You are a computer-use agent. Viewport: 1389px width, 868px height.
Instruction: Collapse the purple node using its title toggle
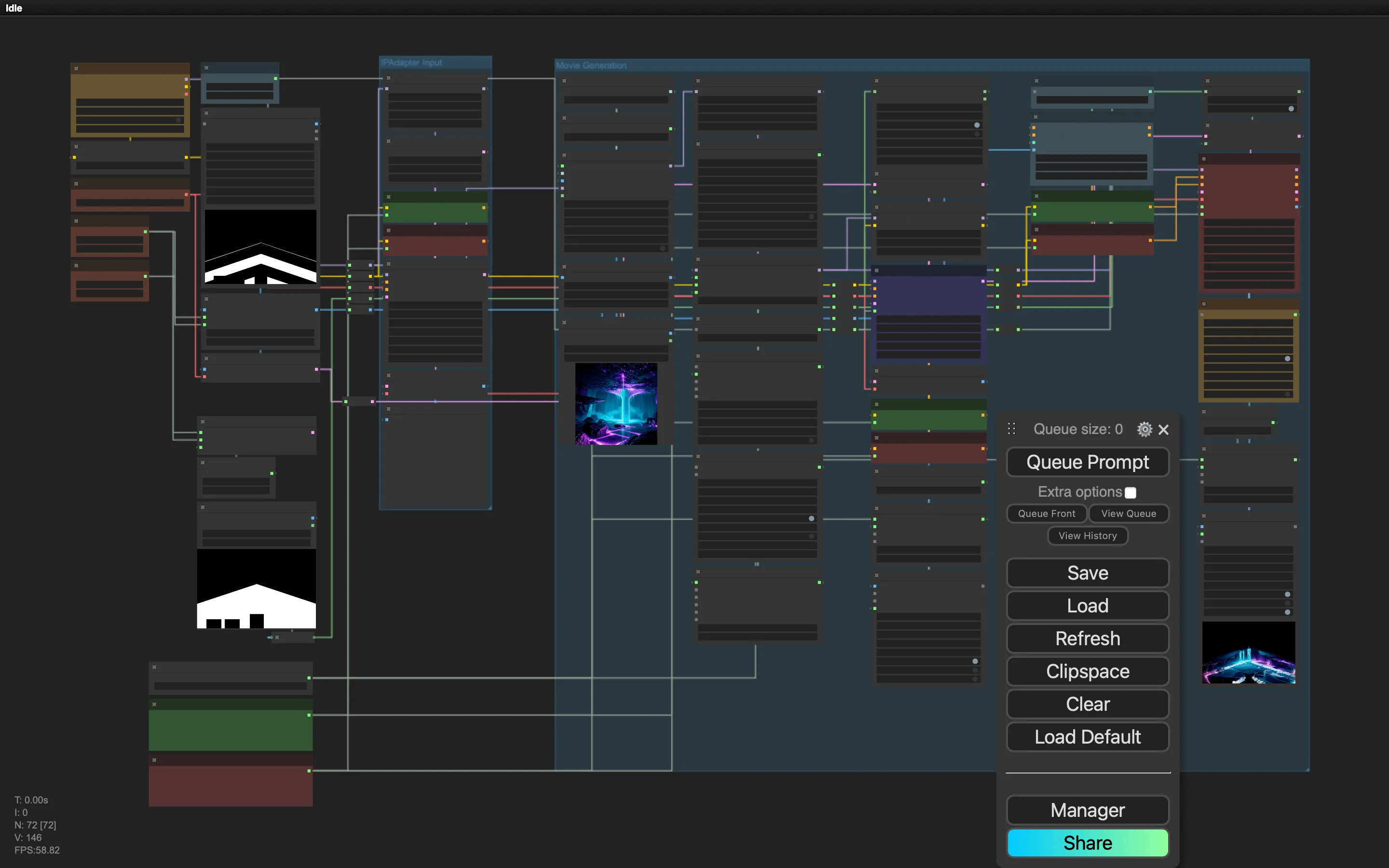tap(877, 271)
